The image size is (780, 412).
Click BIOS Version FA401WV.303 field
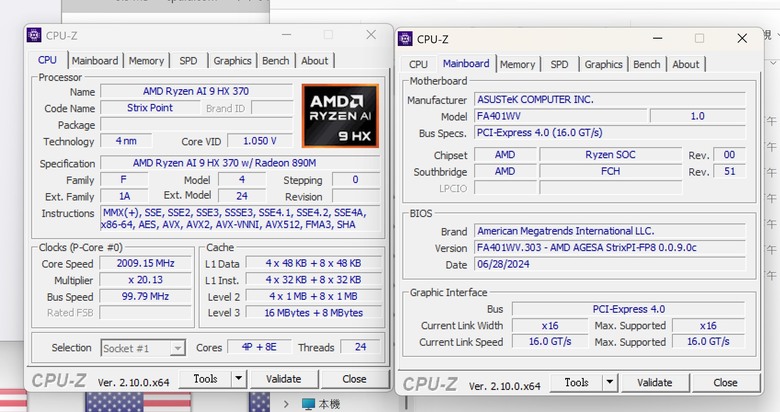click(610, 247)
